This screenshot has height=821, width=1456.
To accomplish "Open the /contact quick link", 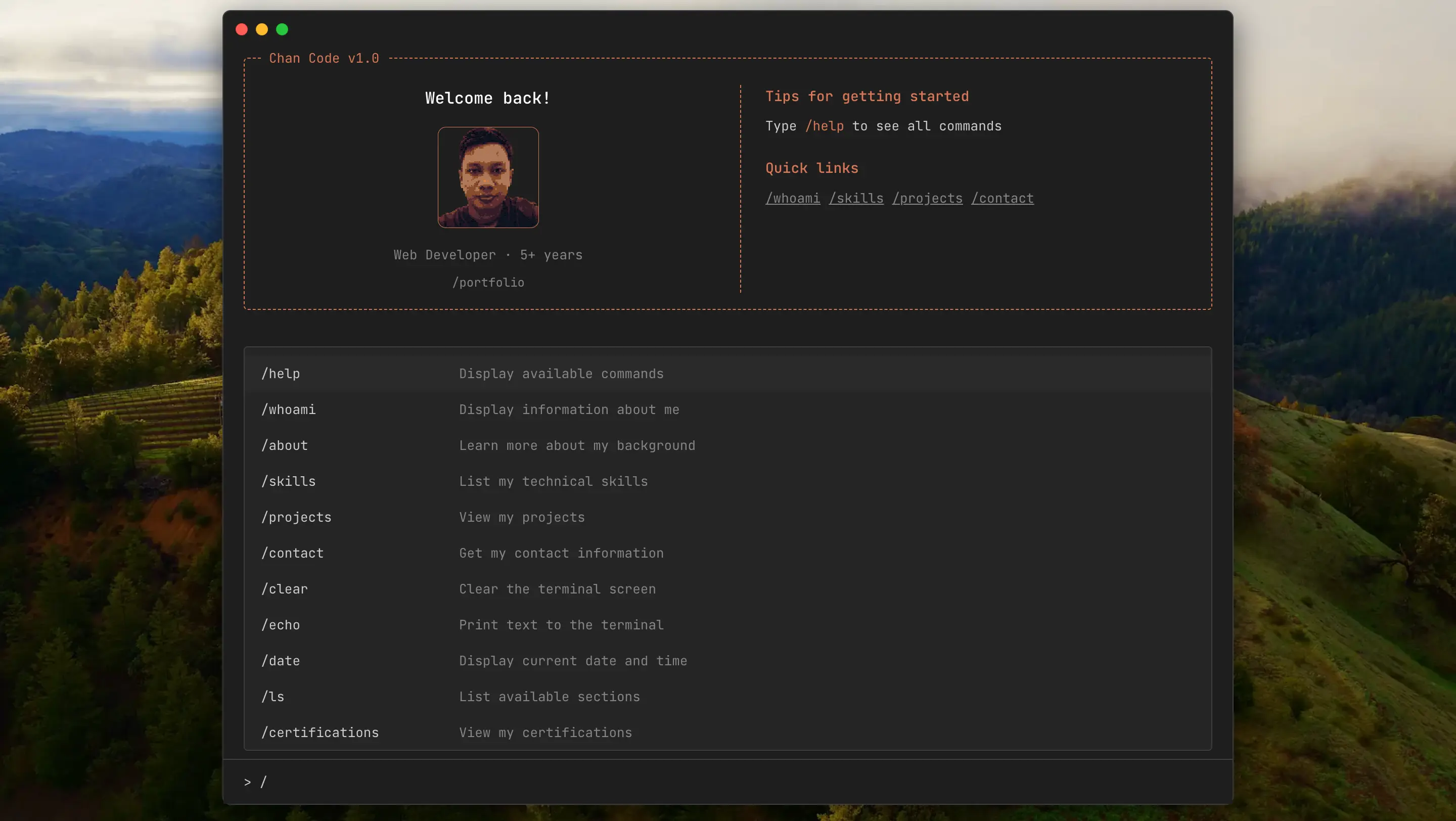I will [x=1002, y=198].
